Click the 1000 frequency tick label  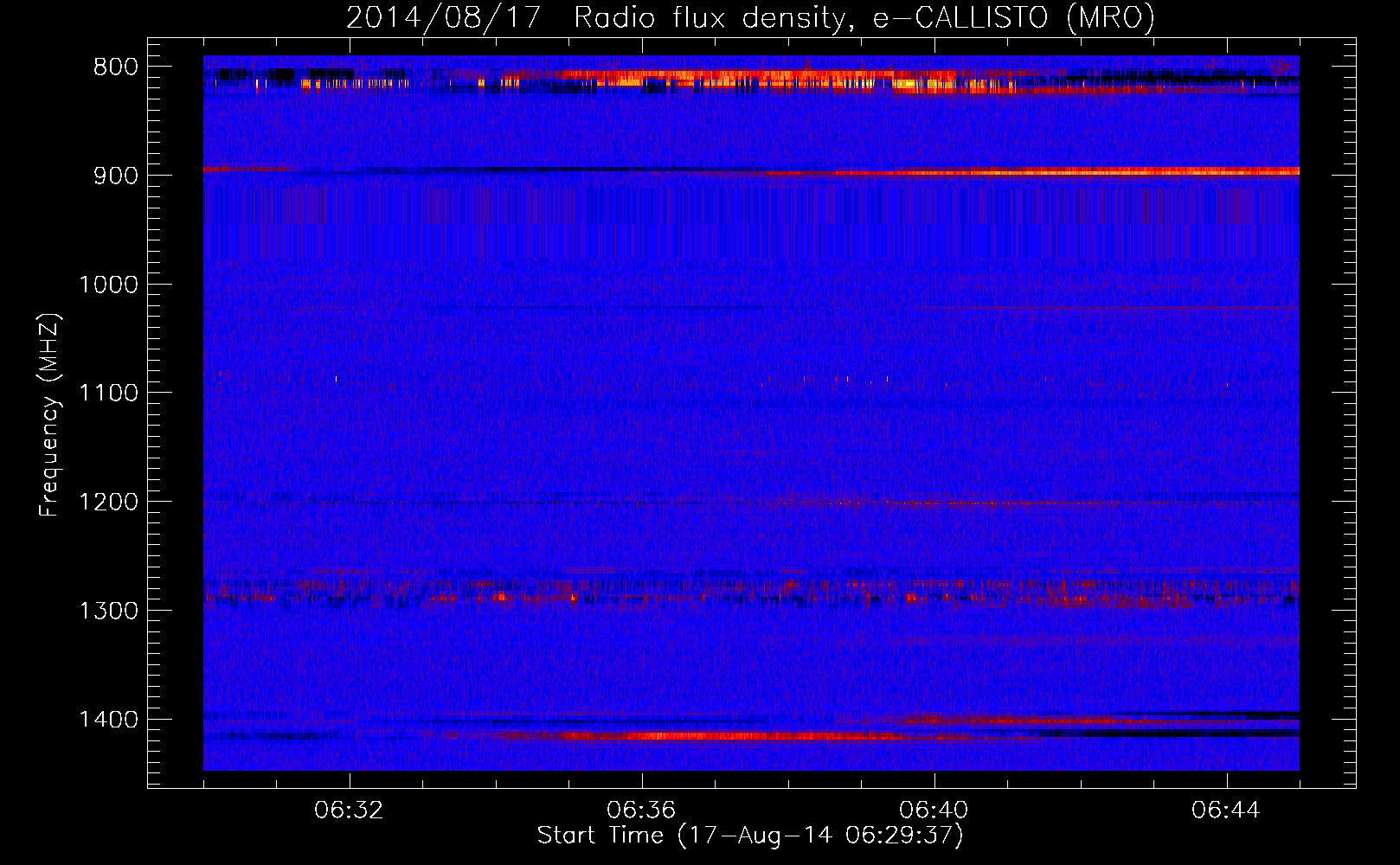click(108, 285)
